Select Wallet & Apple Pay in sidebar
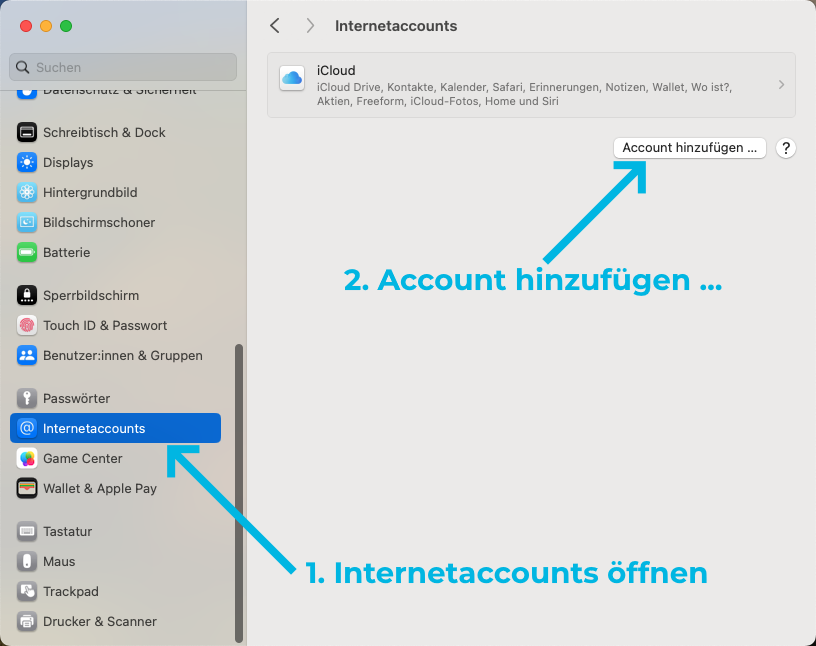 tap(99, 488)
